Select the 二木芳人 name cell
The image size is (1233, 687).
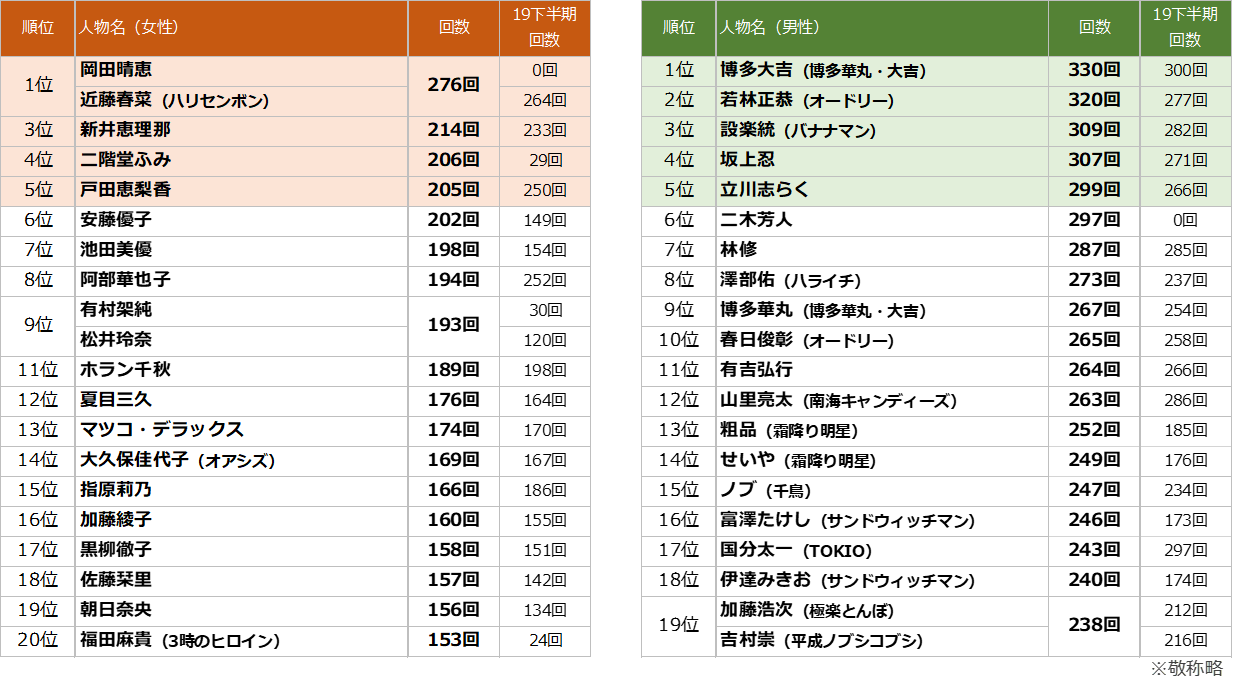[756, 220]
